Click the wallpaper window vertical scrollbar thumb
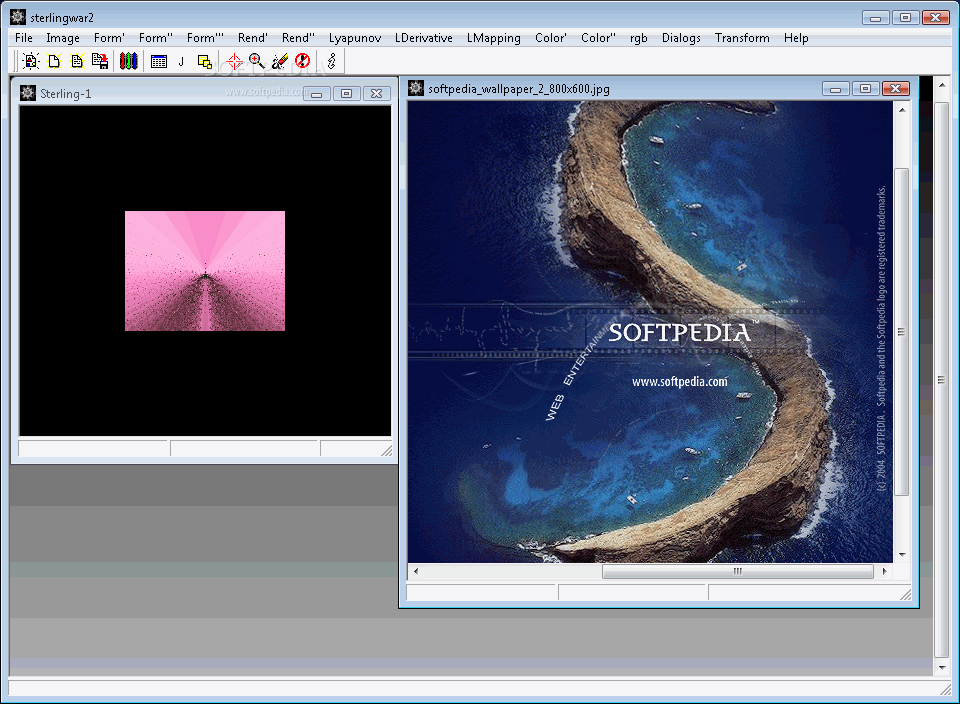The height and width of the screenshot is (704, 960). (902, 331)
